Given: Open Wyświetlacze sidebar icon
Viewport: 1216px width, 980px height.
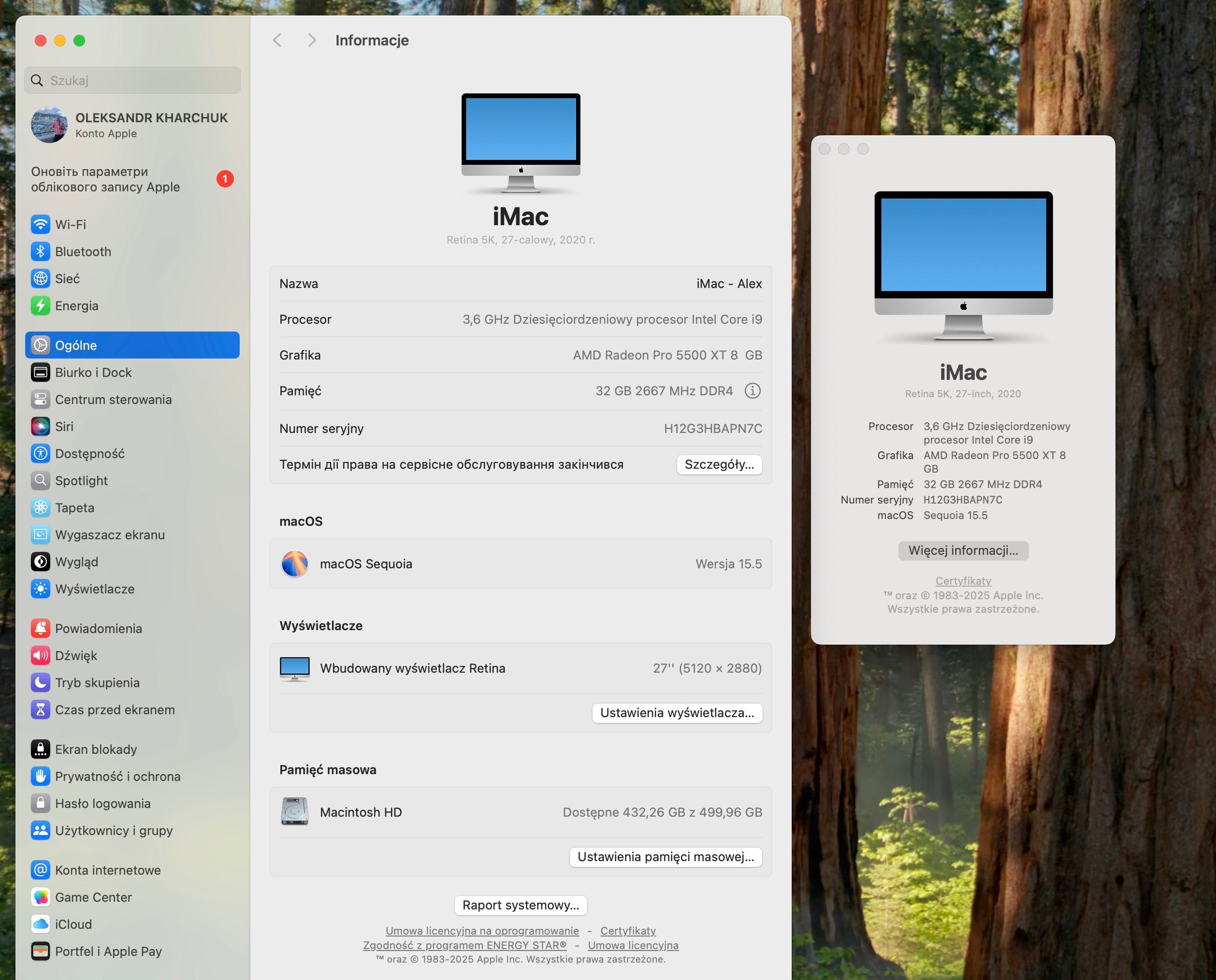Looking at the screenshot, I should pos(40,590).
